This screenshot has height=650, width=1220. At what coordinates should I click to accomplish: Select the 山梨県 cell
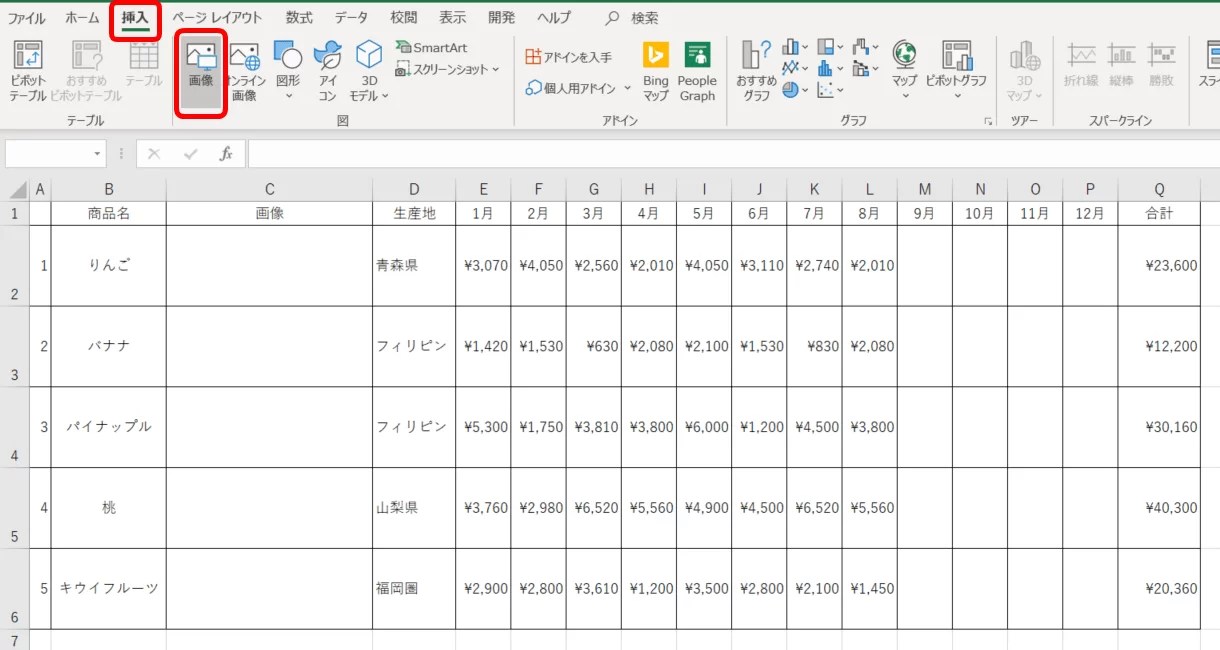pos(414,508)
